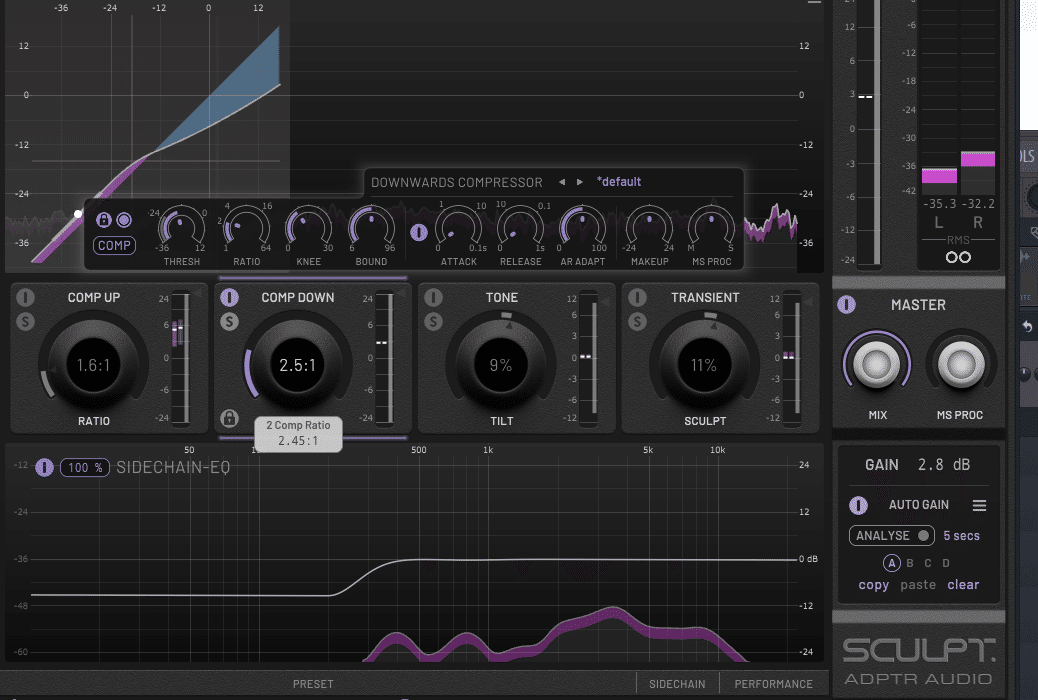Image resolution: width=1038 pixels, height=700 pixels.
Task: Toggle the MASTER section power button
Action: (x=846, y=305)
